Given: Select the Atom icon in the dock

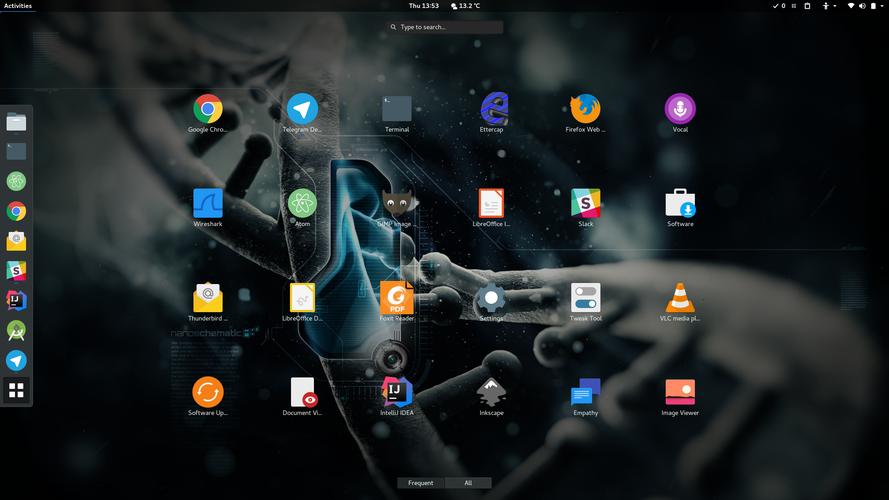Looking at the screenshot, I should 16,181.
